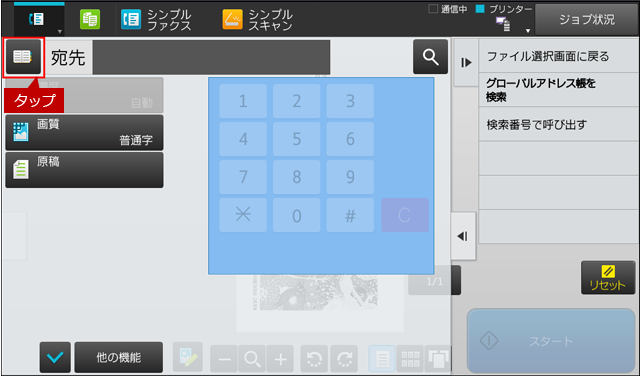Screen dimensions: 640x376
Task: Open シンプルファクス mode
Action: pos(156,20)
